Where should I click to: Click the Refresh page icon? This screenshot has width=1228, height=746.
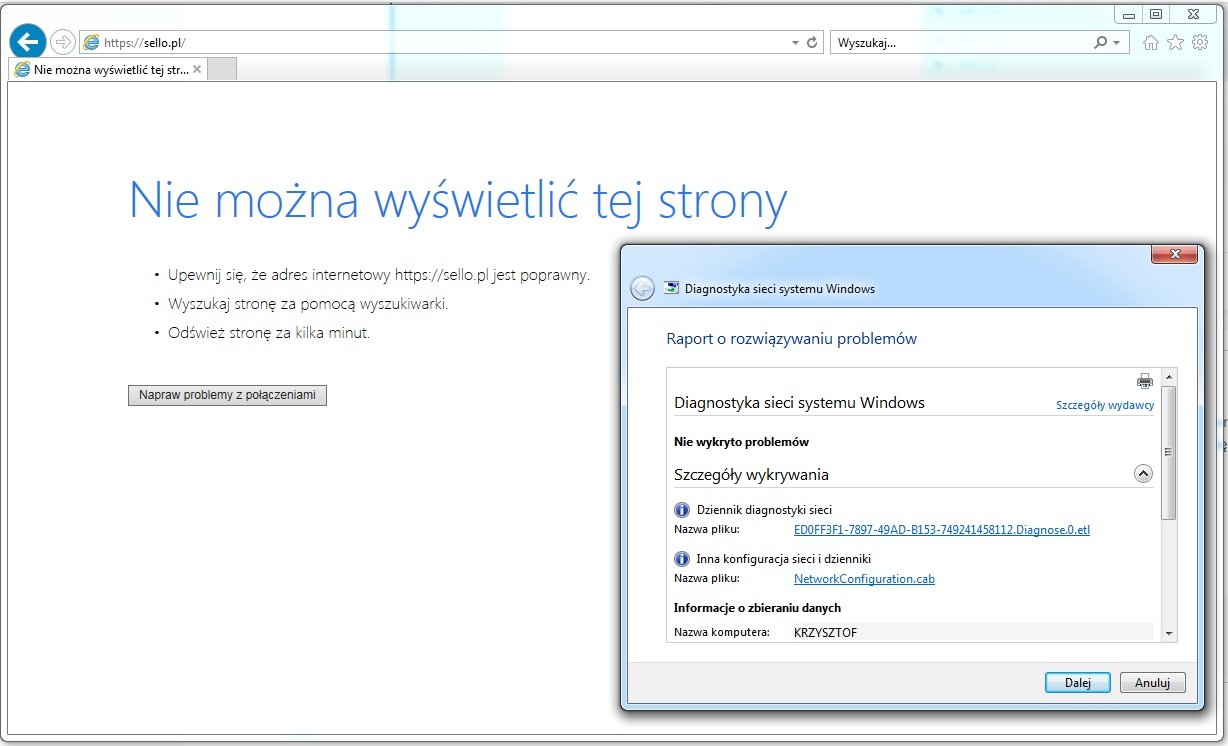[812, 42]
